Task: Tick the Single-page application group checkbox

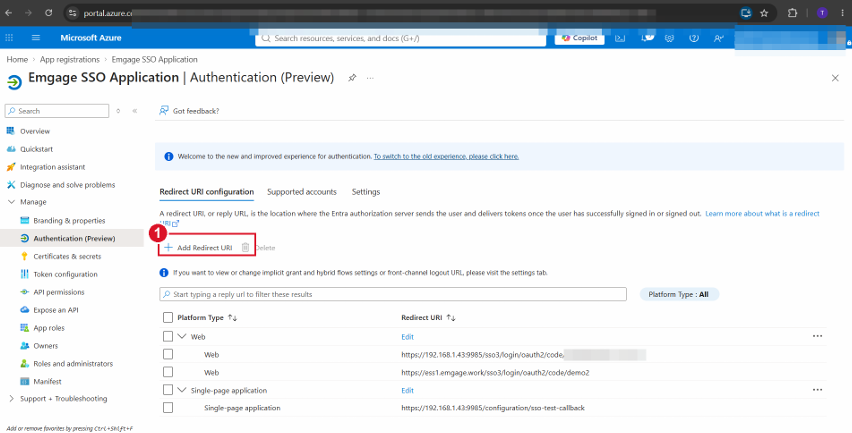Action: click(168, 390)
